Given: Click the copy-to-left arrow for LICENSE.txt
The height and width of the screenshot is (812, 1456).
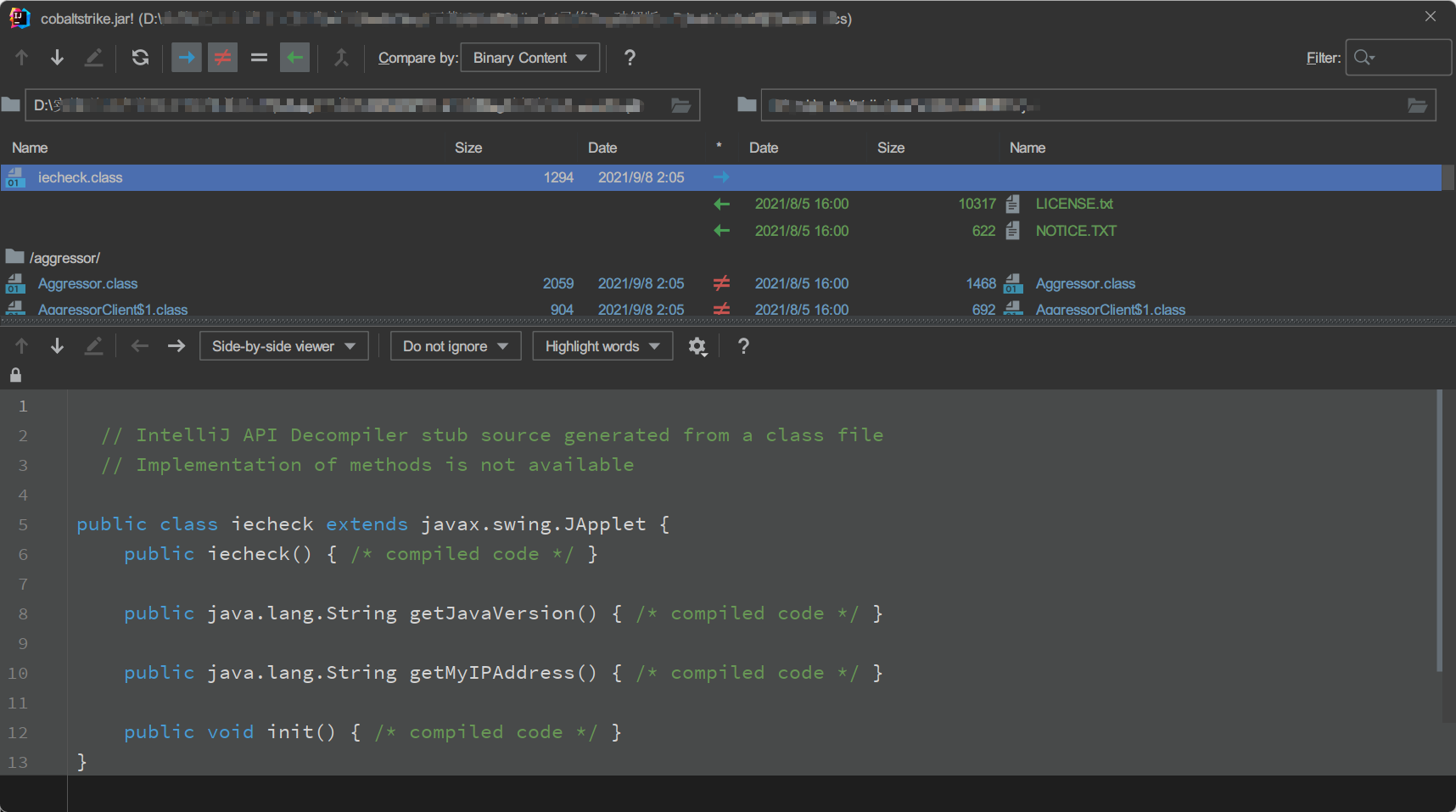Looking at the screenshot, I should pos(721,204).
